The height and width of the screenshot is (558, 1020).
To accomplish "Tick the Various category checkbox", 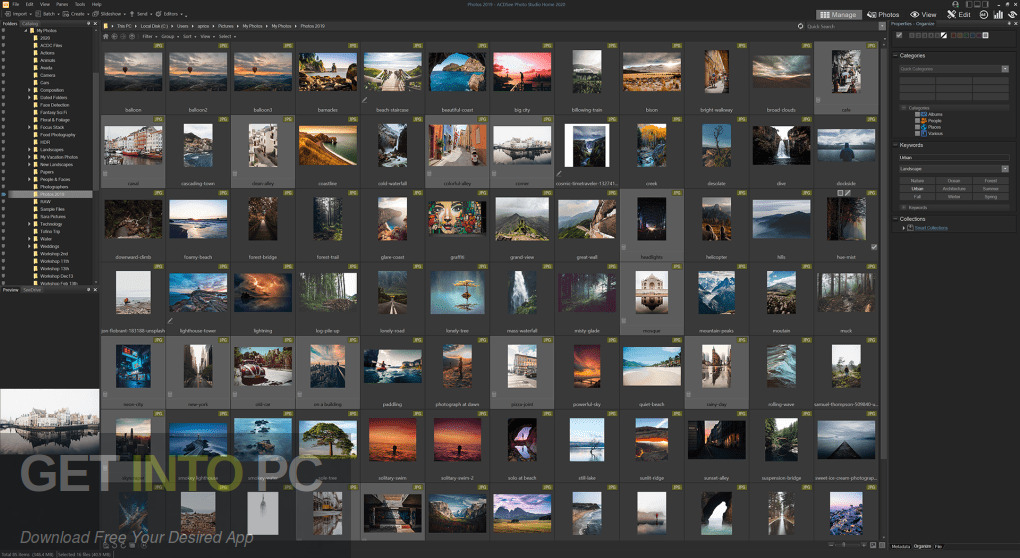I will [917, 133].
